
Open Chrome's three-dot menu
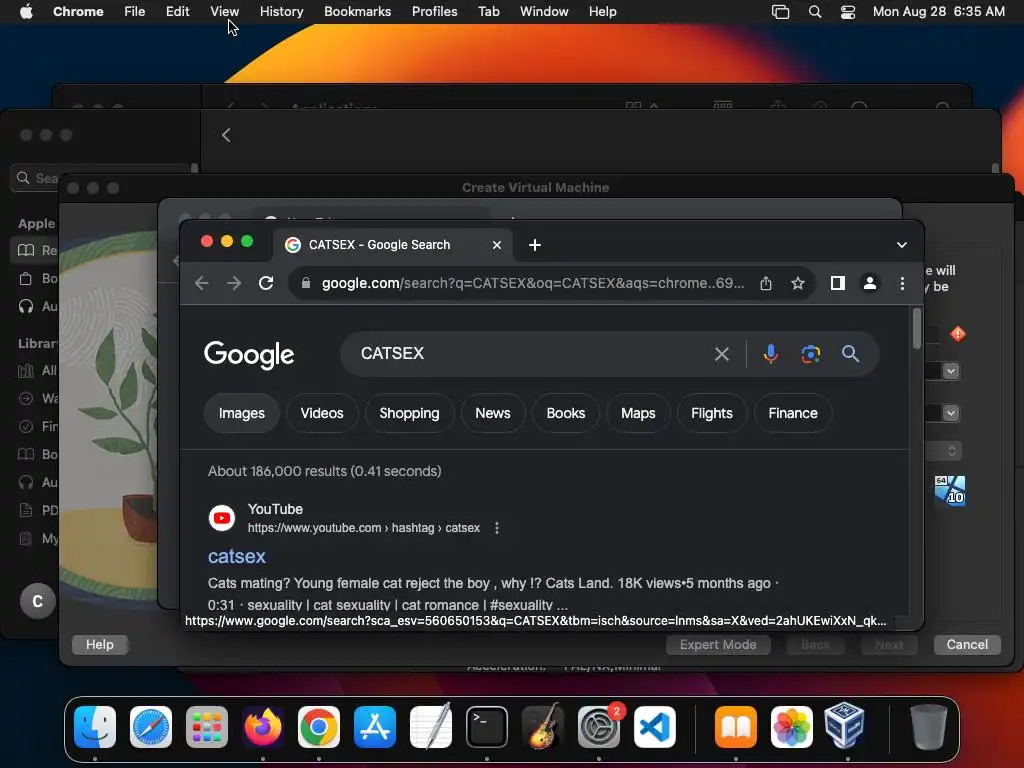pyautogui.click(x=902, y=283)
